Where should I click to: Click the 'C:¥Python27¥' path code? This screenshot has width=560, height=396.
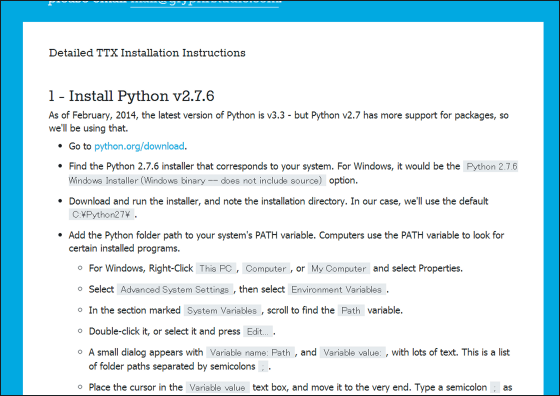[x=101, y=215]
